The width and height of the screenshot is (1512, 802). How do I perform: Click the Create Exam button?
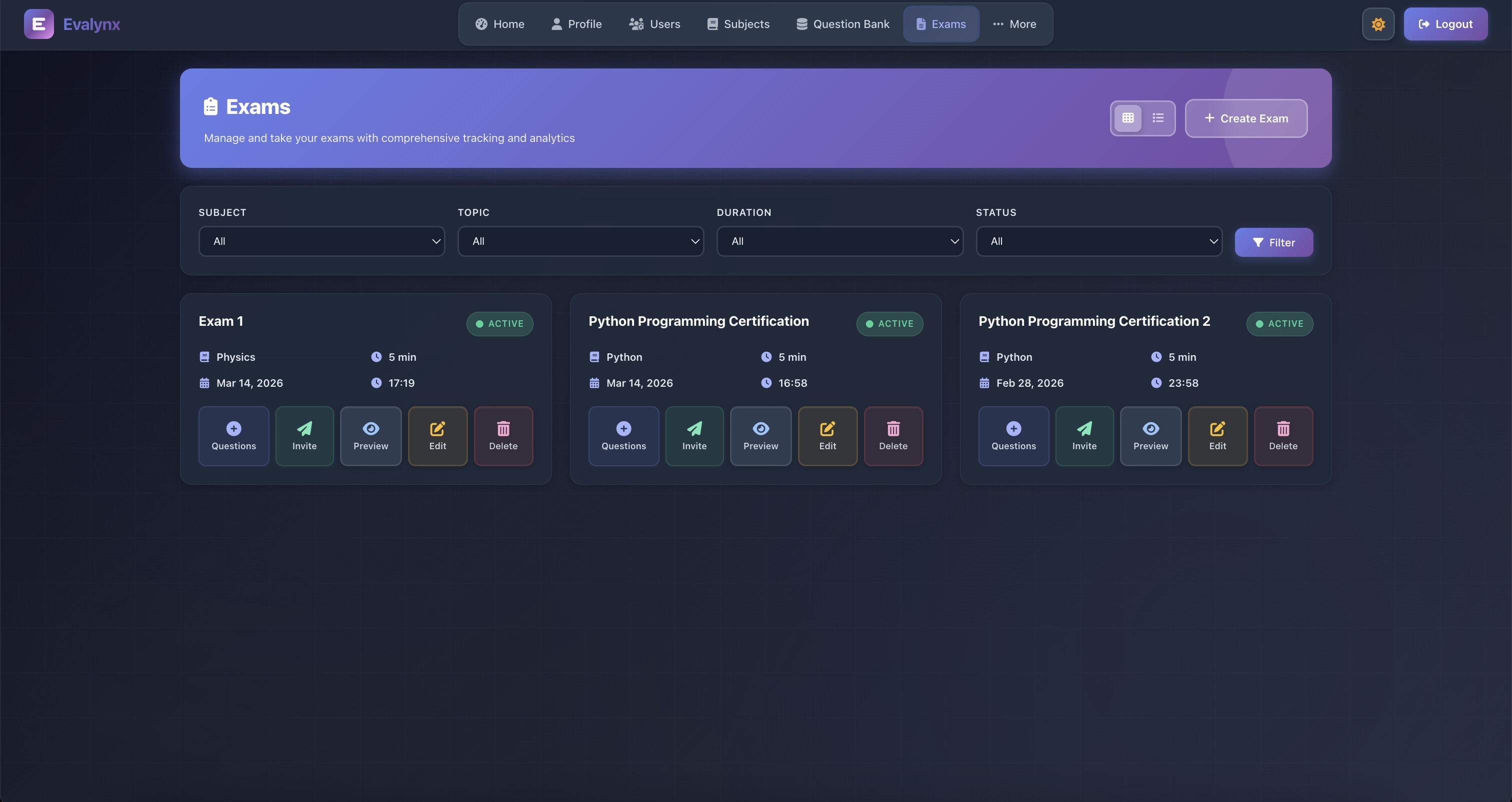click(x=1245, y=118)
